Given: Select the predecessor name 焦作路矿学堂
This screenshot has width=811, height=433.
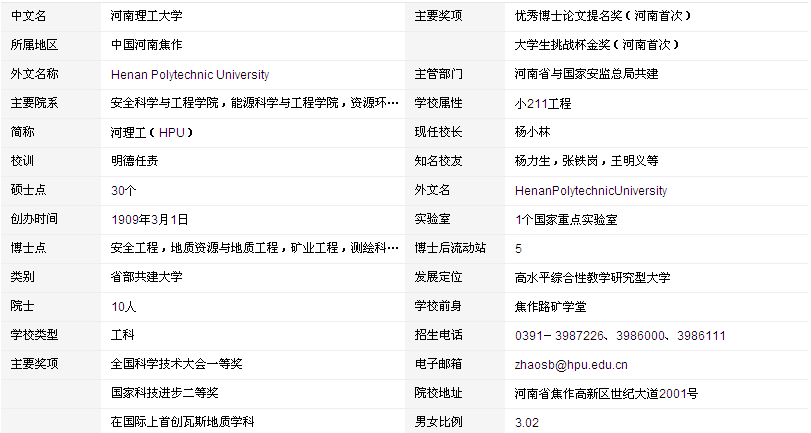Looking at the screenshot, I should point(550,306).
